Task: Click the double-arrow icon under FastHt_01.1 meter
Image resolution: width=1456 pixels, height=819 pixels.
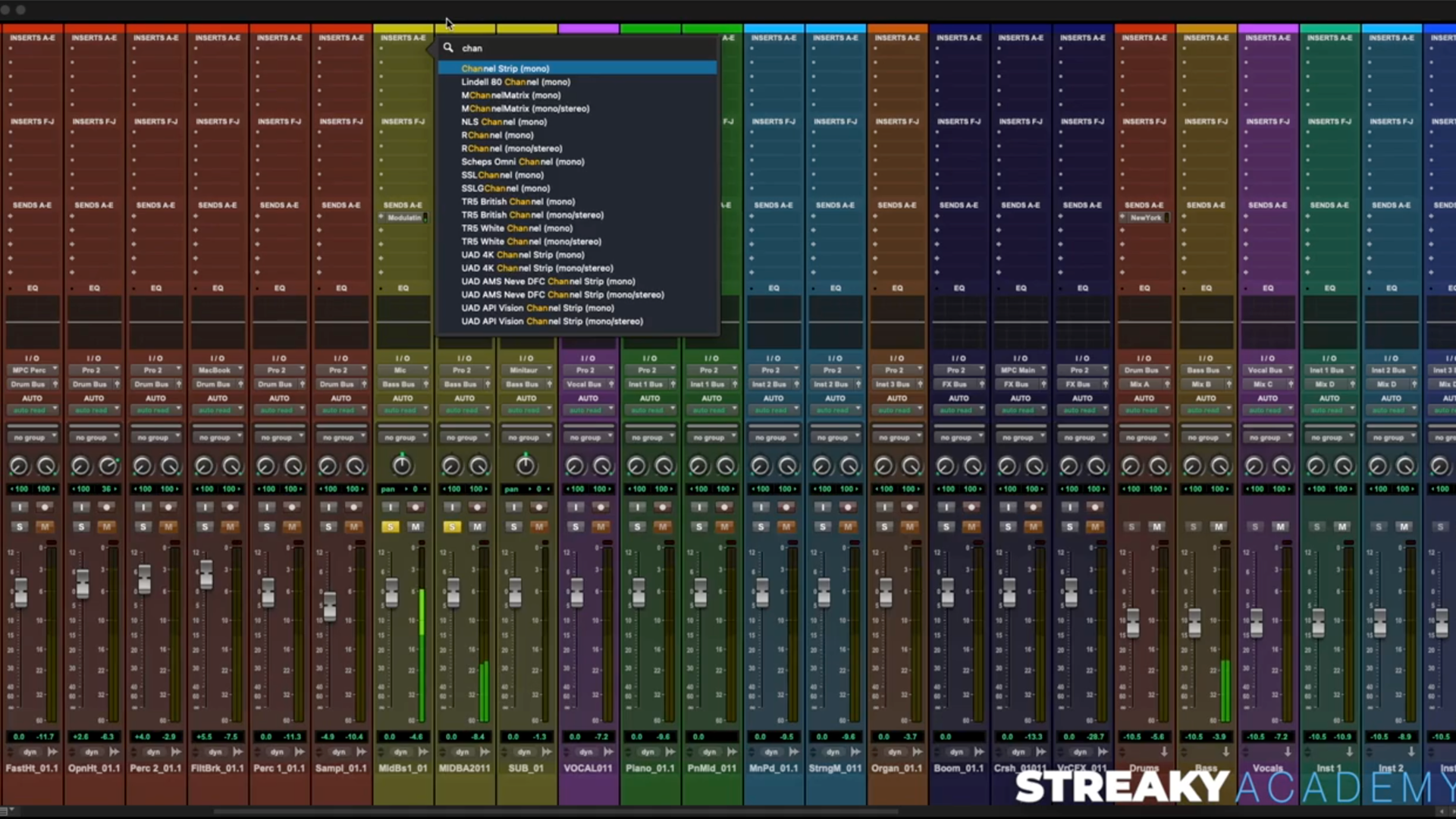Action: coord(52,752)
